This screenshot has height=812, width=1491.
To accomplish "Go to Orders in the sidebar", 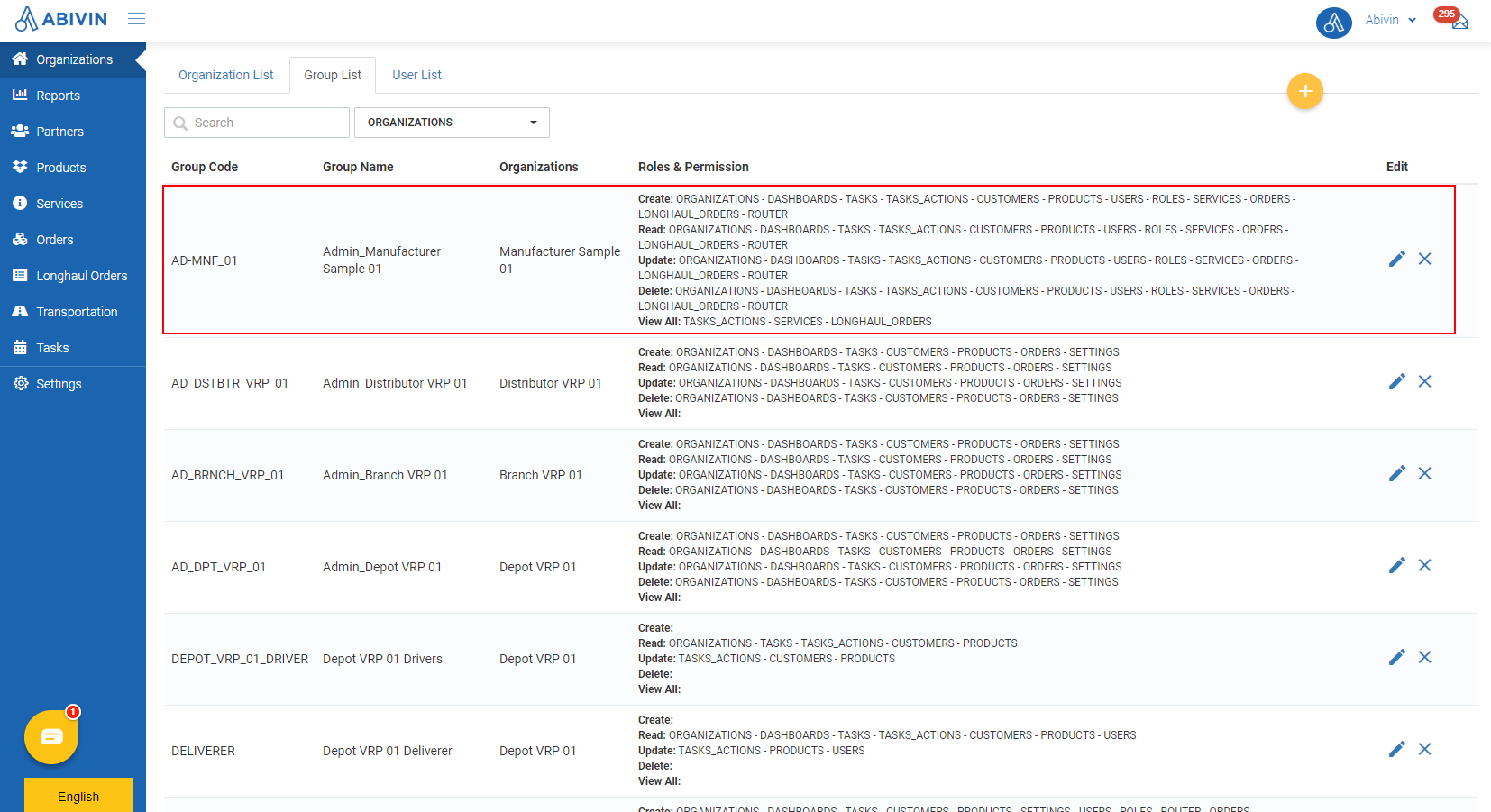I will click(73, 240).
